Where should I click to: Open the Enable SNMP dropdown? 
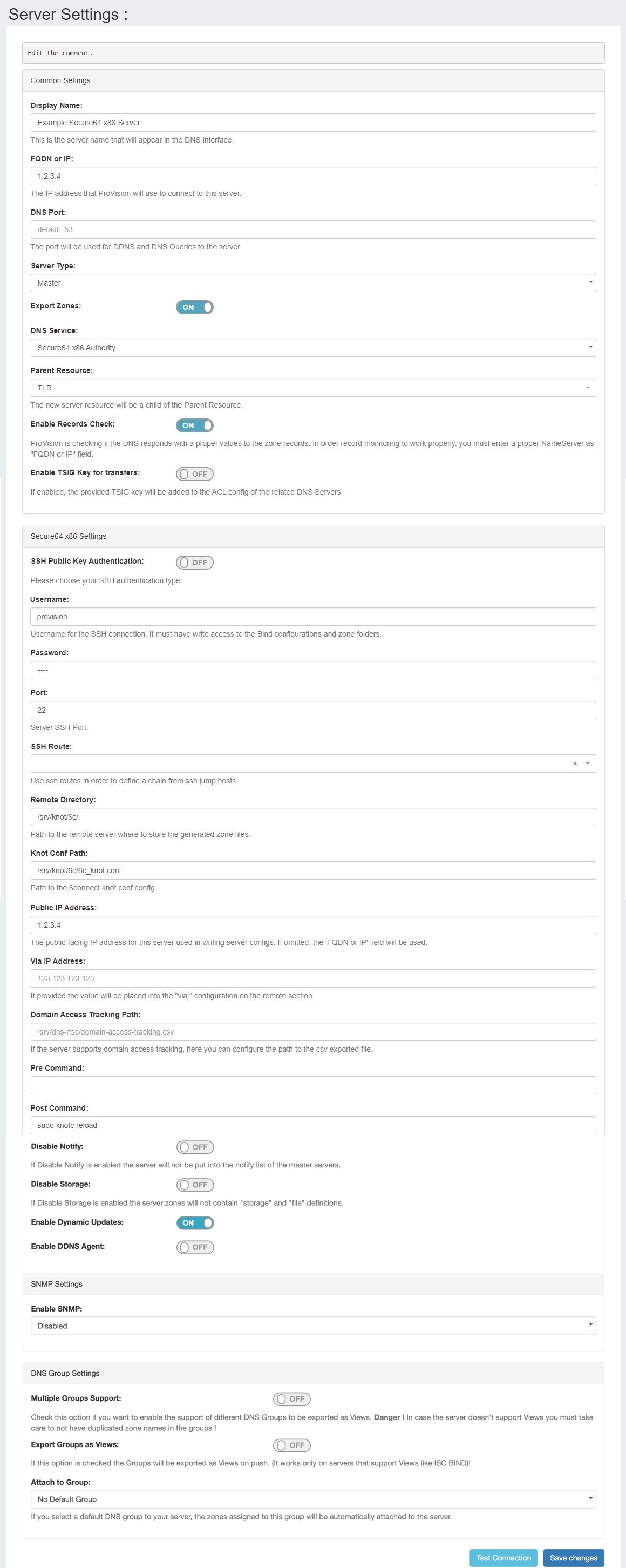tap(312, 1326)
